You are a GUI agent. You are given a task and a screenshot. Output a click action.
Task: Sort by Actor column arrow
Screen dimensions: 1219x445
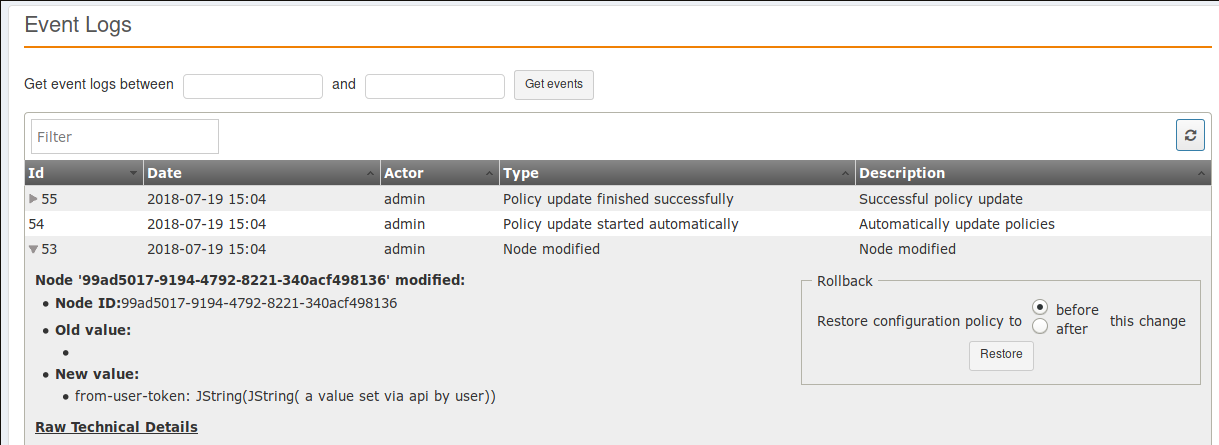pos(490,174)
